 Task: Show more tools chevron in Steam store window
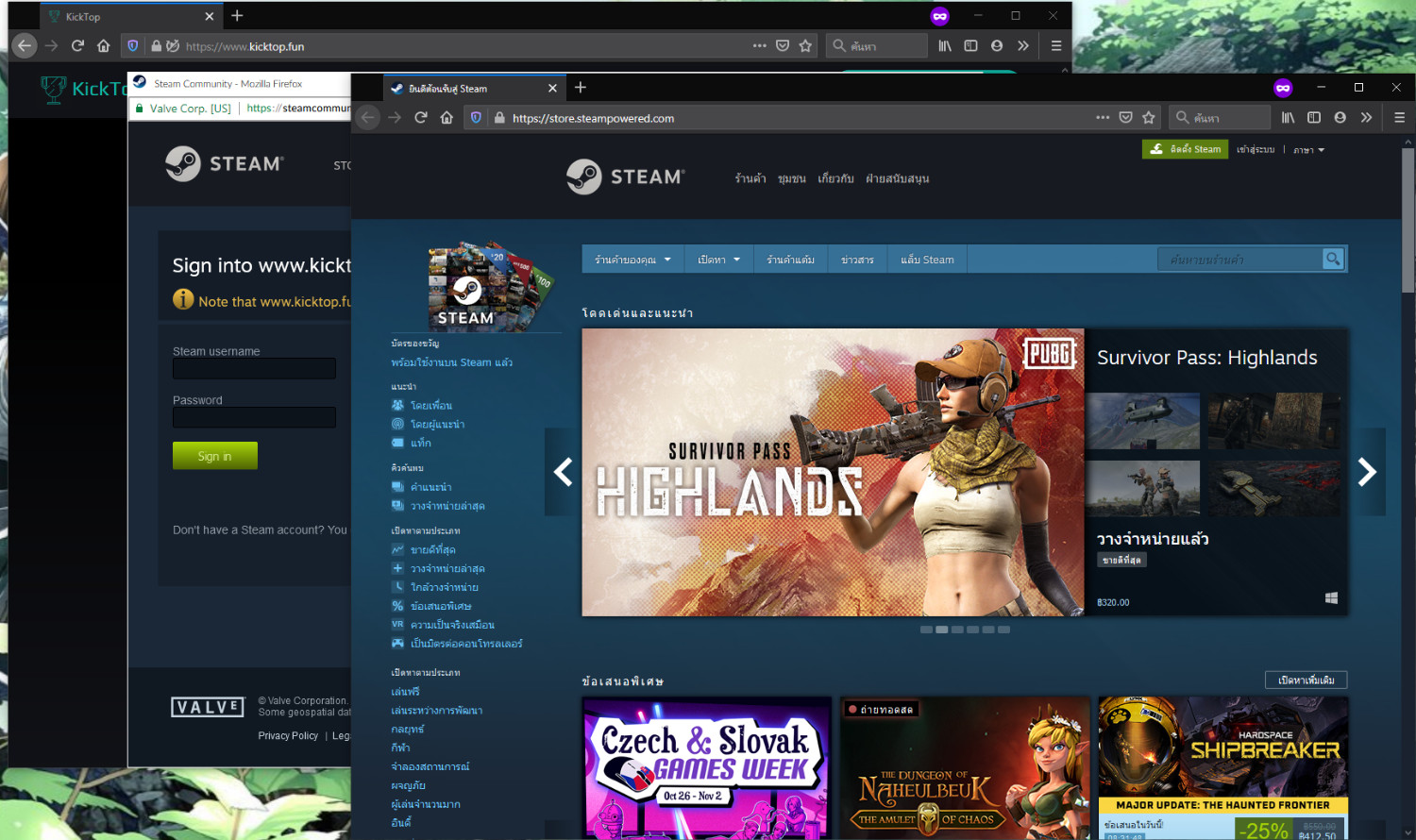tap(1366, 118)
